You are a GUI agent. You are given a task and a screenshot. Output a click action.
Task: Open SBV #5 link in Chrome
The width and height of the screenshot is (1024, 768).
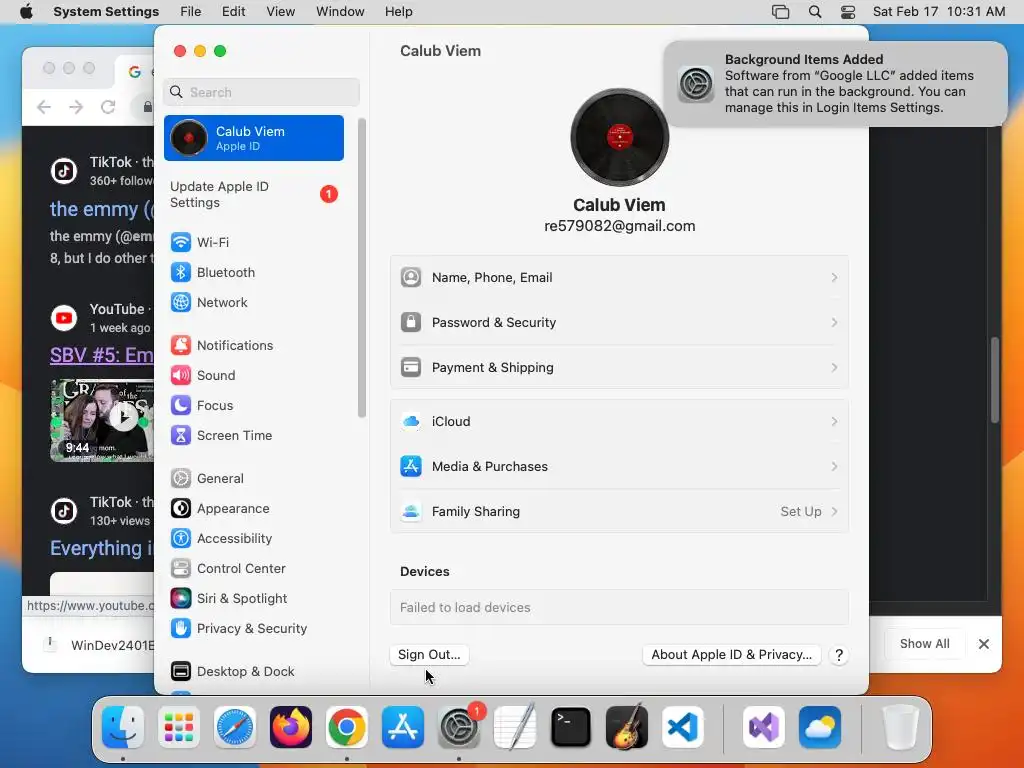coord(102,355)
